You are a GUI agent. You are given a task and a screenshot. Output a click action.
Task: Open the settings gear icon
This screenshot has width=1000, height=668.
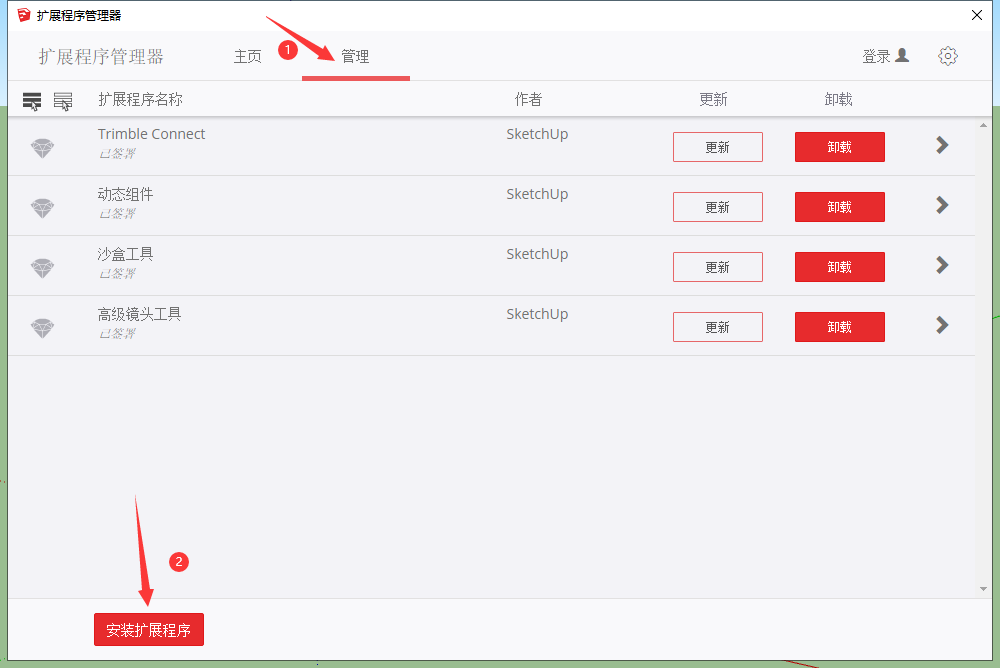tap(948, 56)
